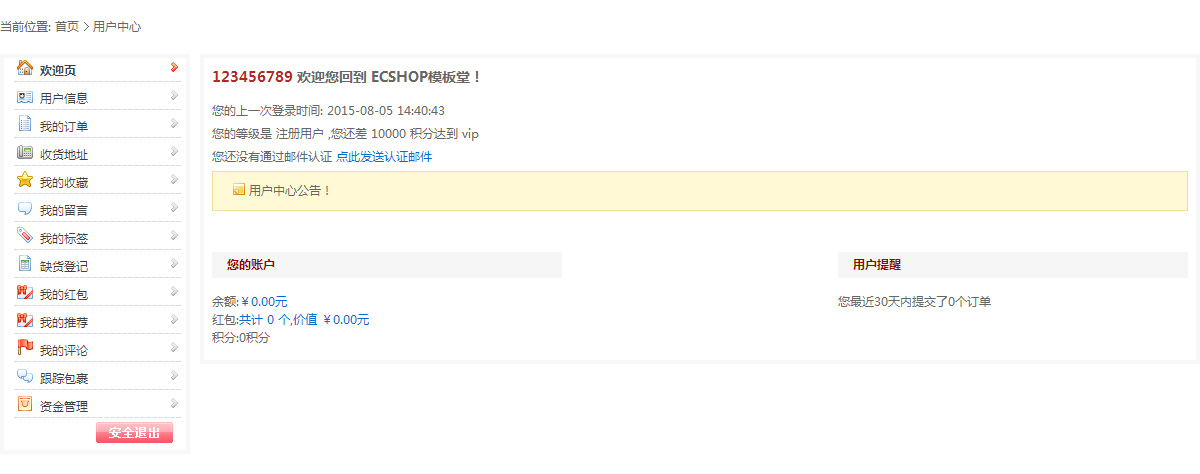Image resolution: width=1200 pixels, height=474 pixels.
Task: Click the document icon next to 我的订单
Action: coord(25,124)
